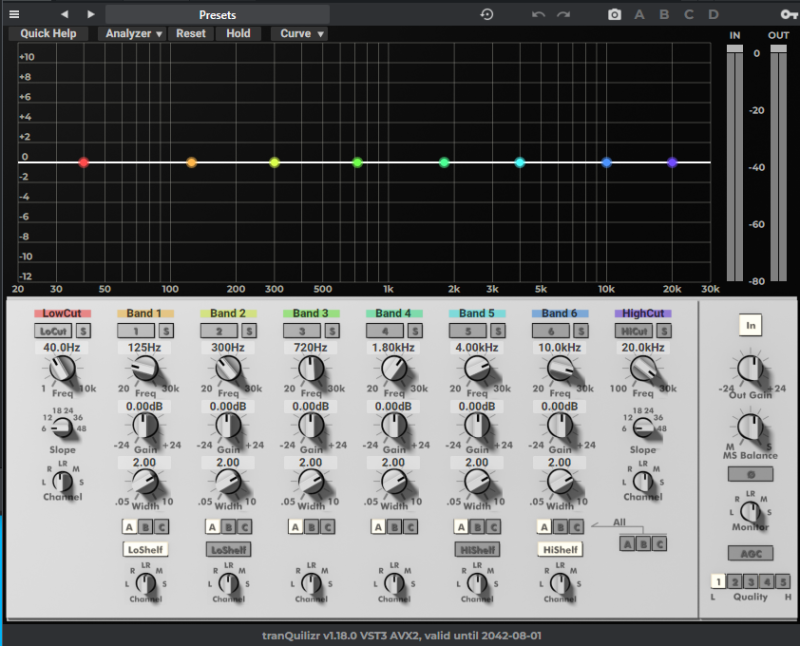Click the Band 3 frequency value field
The image size is (800, 646).
point(310,347)
